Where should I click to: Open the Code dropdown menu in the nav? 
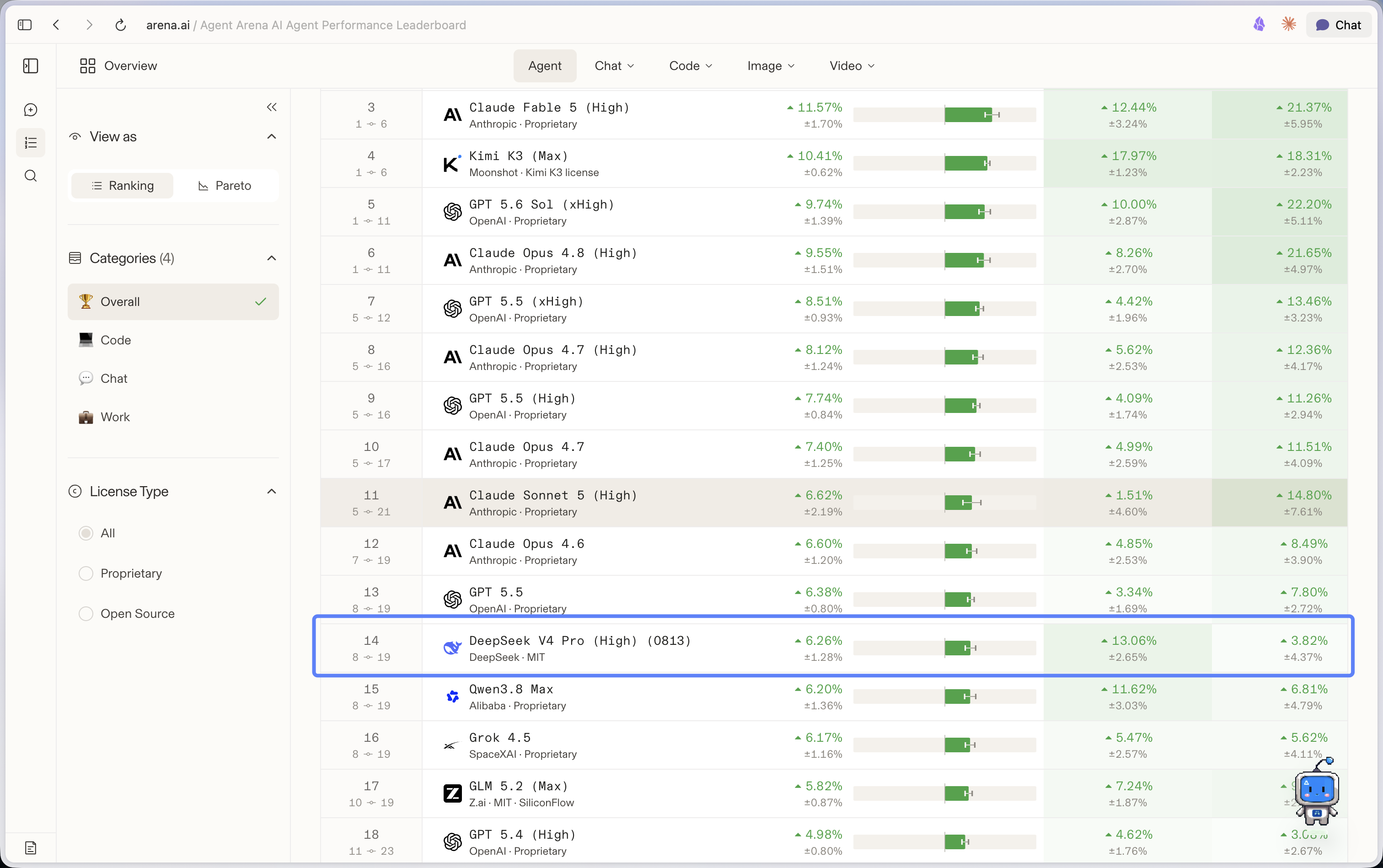[x=691, y=66]
